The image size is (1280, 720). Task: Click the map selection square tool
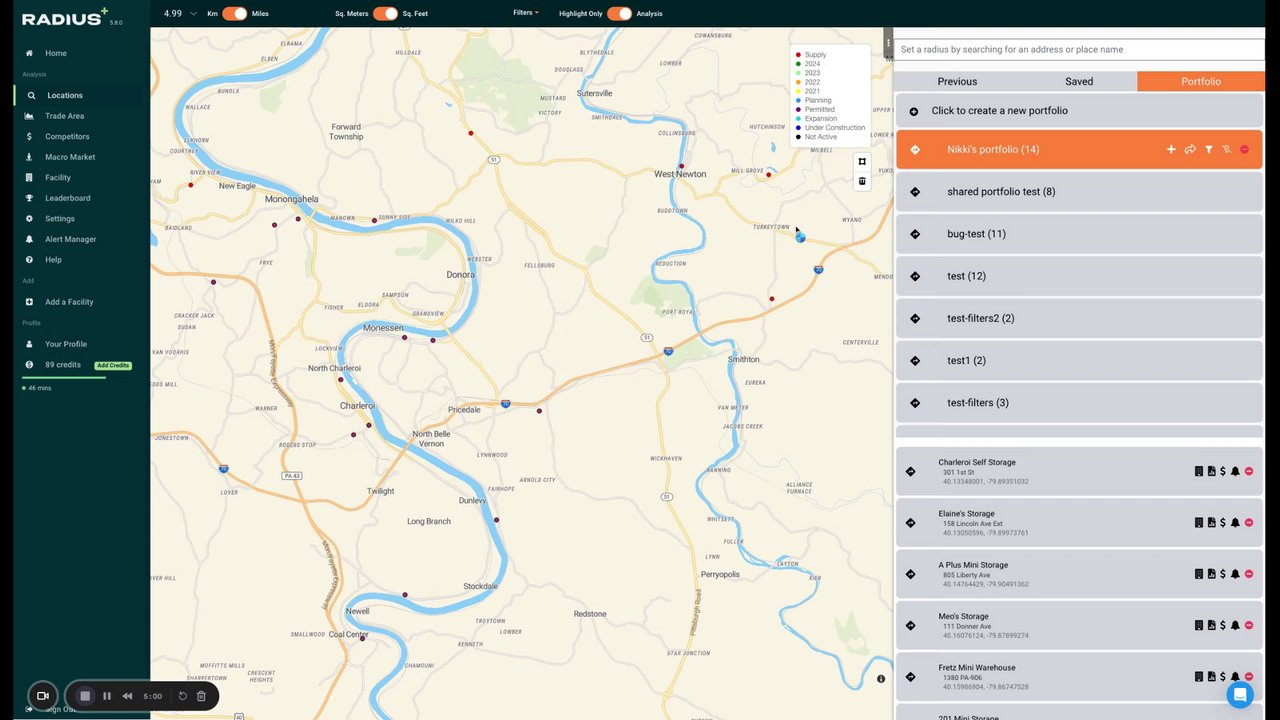(x=862, y=161)
